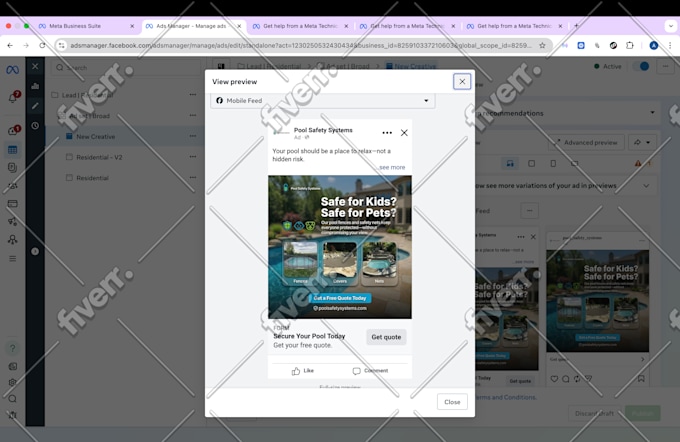
Task: Reload the Ads Manager page
Action: pyautogui.click(x=42, y=46)
